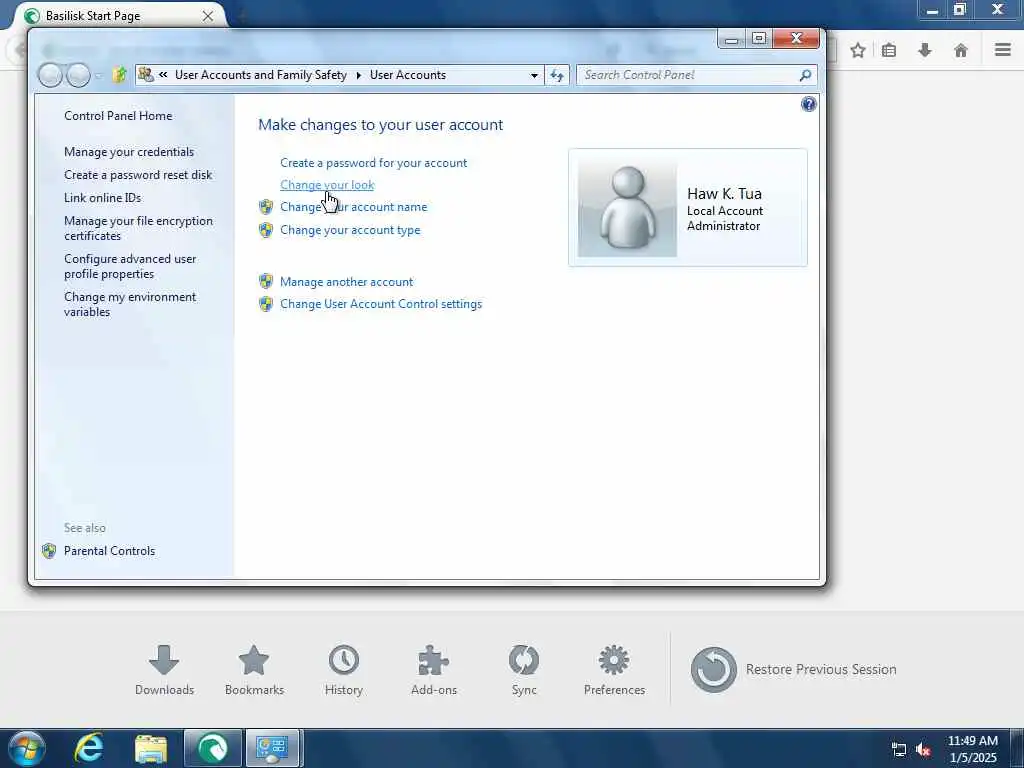The height and width of the screenshot is (768, 1024).
Task: Open Sync on Basilisk start page
Action: 524,670
